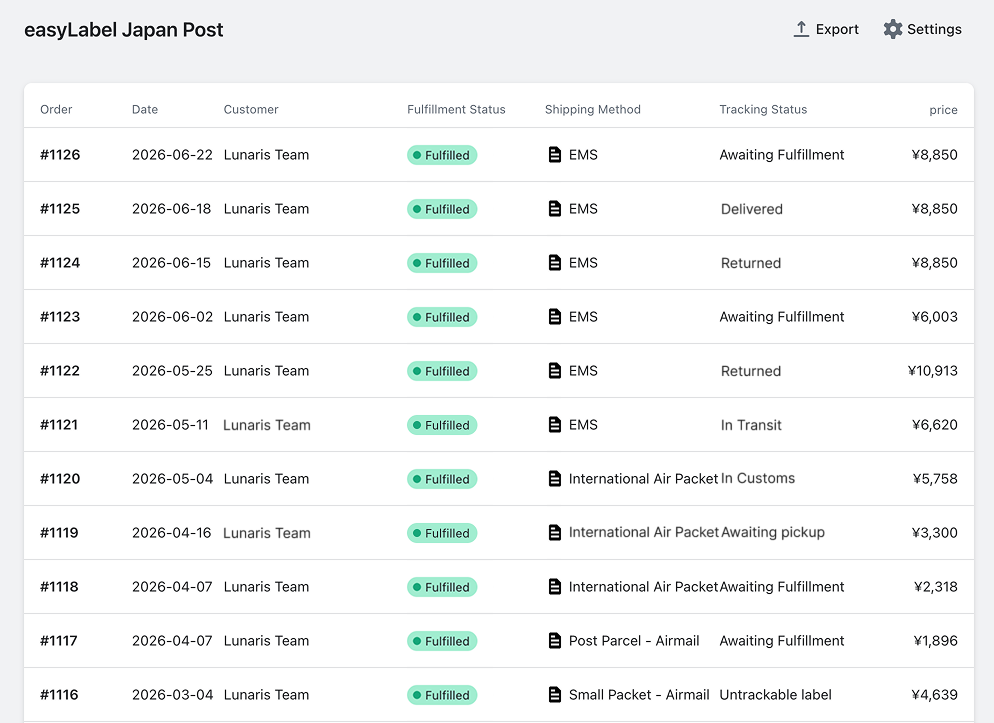Select order #1122
This screenshot has height=723, width=994.
(60, 371)
